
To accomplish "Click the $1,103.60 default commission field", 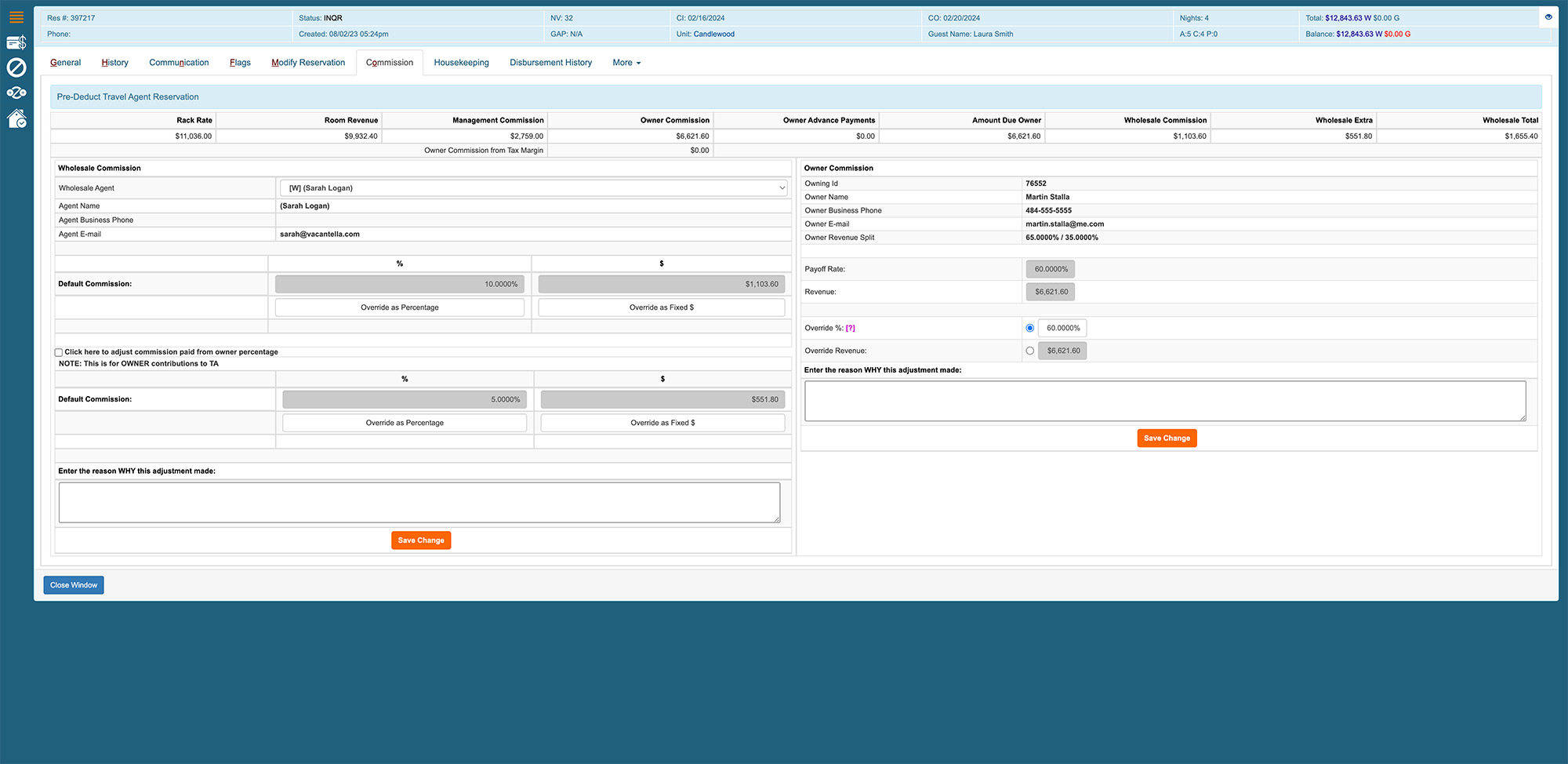I will 662,284.
